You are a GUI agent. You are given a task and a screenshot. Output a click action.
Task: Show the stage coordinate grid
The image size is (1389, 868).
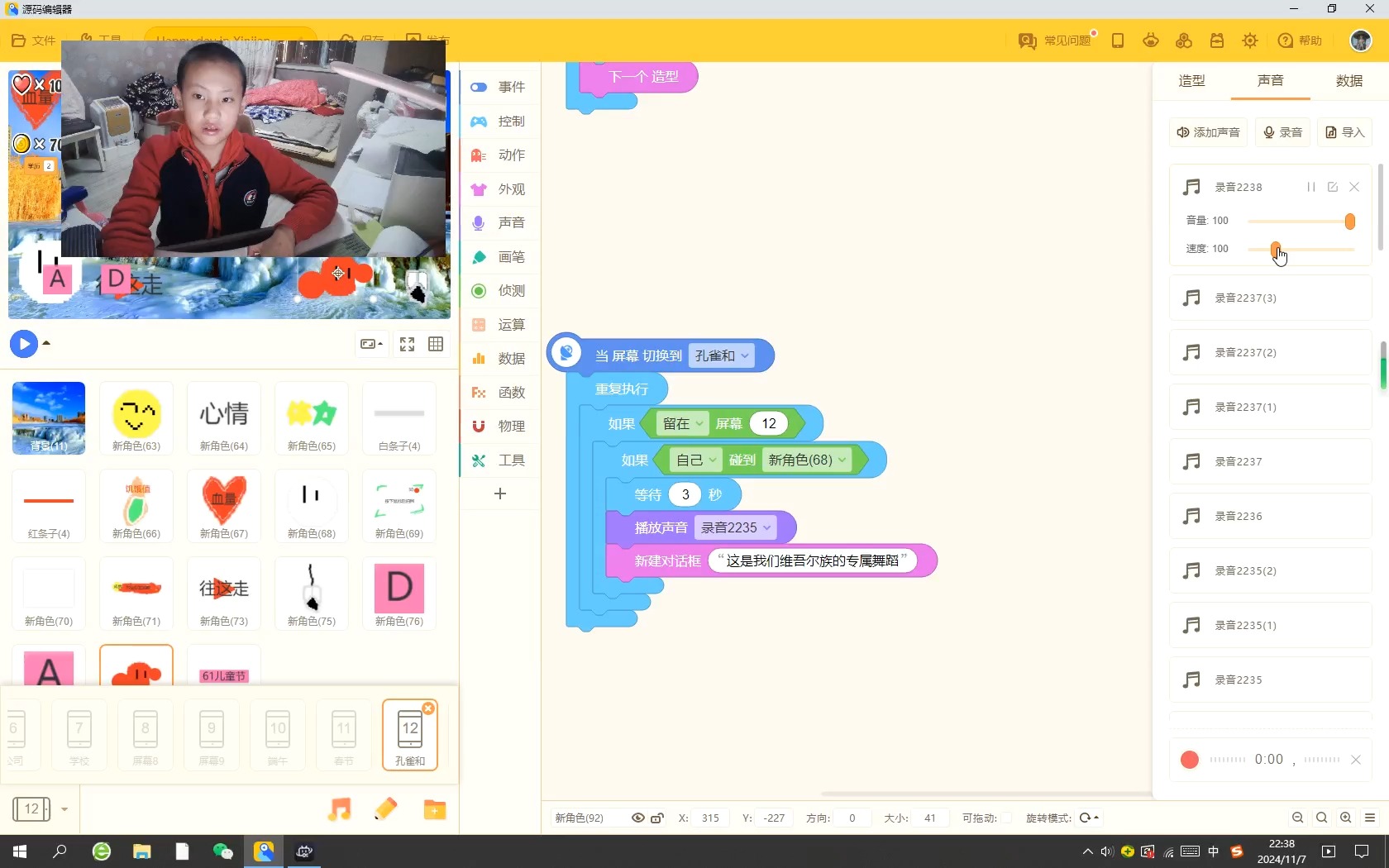pos(436,344)
